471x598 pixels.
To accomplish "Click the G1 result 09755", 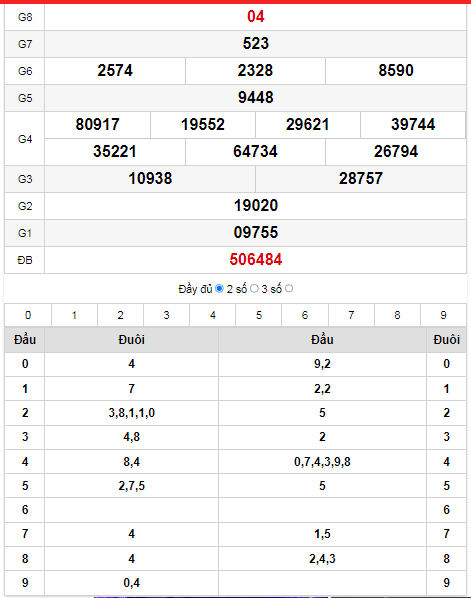I will (256, 233).
